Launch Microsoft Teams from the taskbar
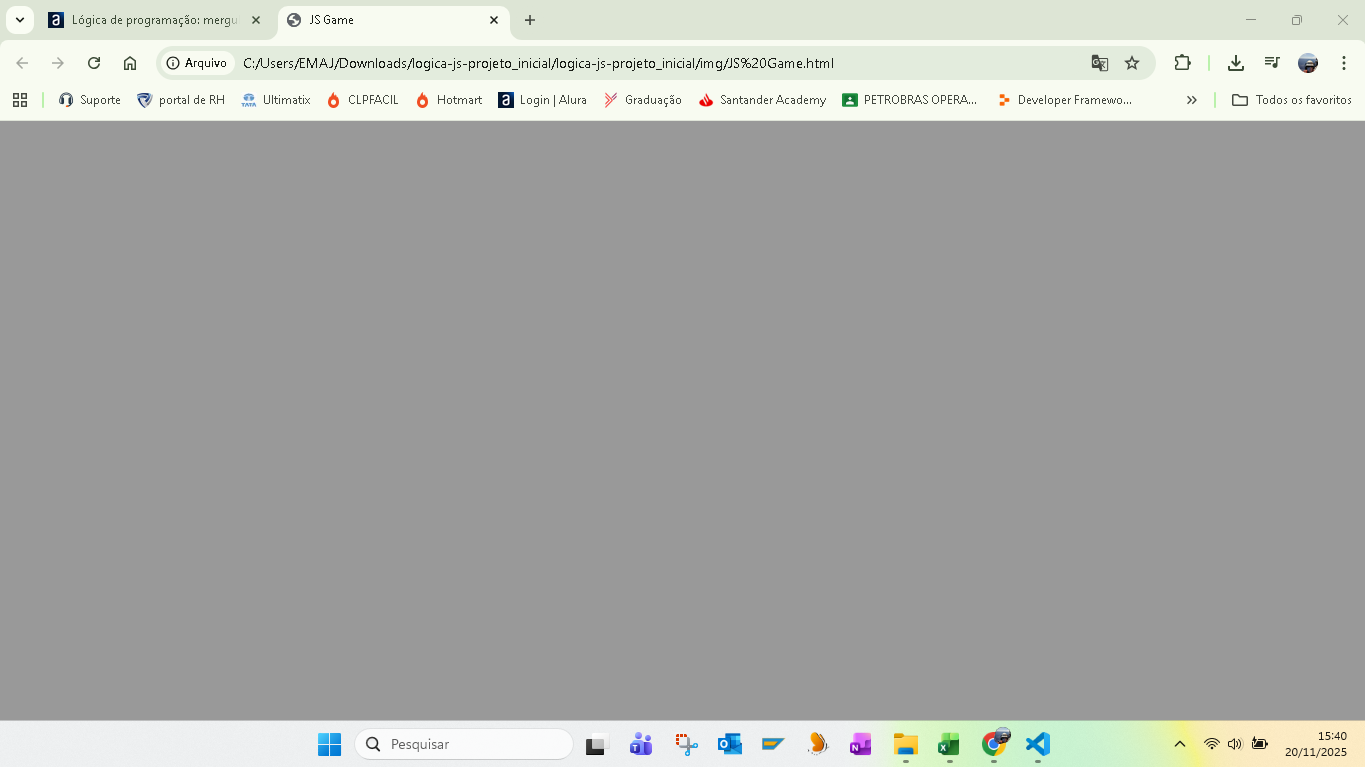Viewport: 1365px width, 767px height. pyautogui.click(x=641, y=744)
